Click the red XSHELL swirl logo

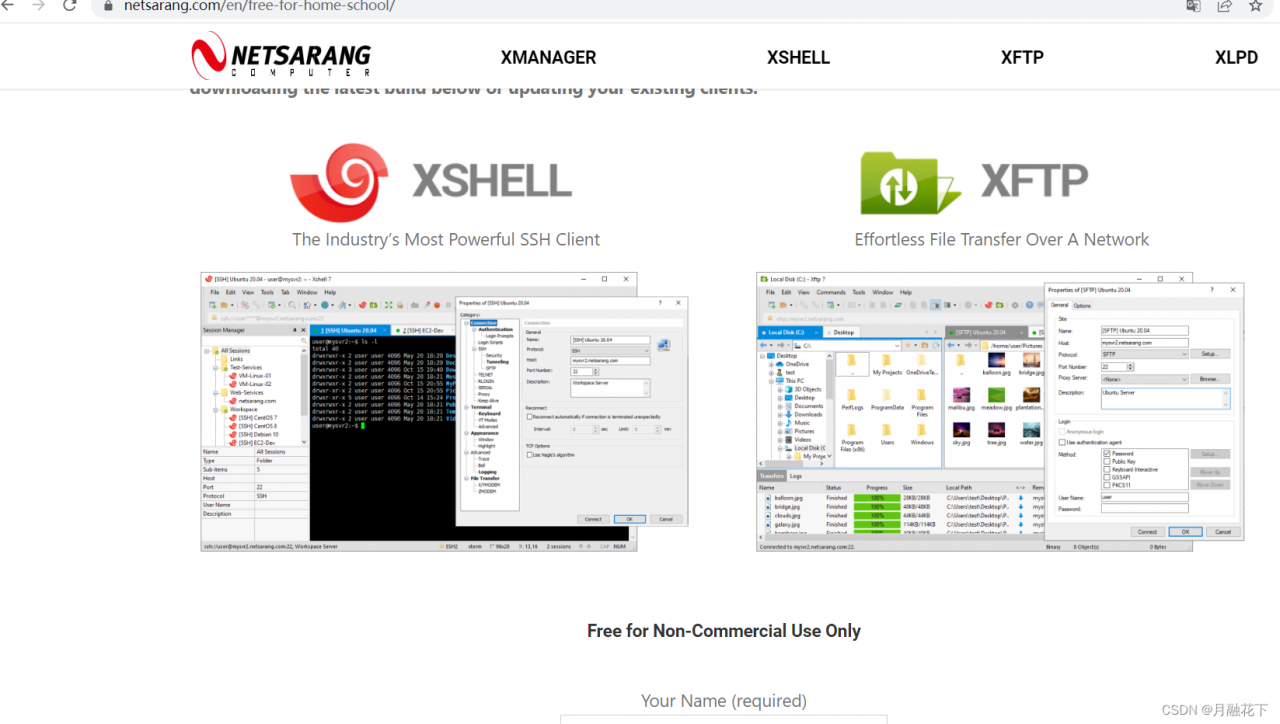pyautogui.click(x=339, y=182)
